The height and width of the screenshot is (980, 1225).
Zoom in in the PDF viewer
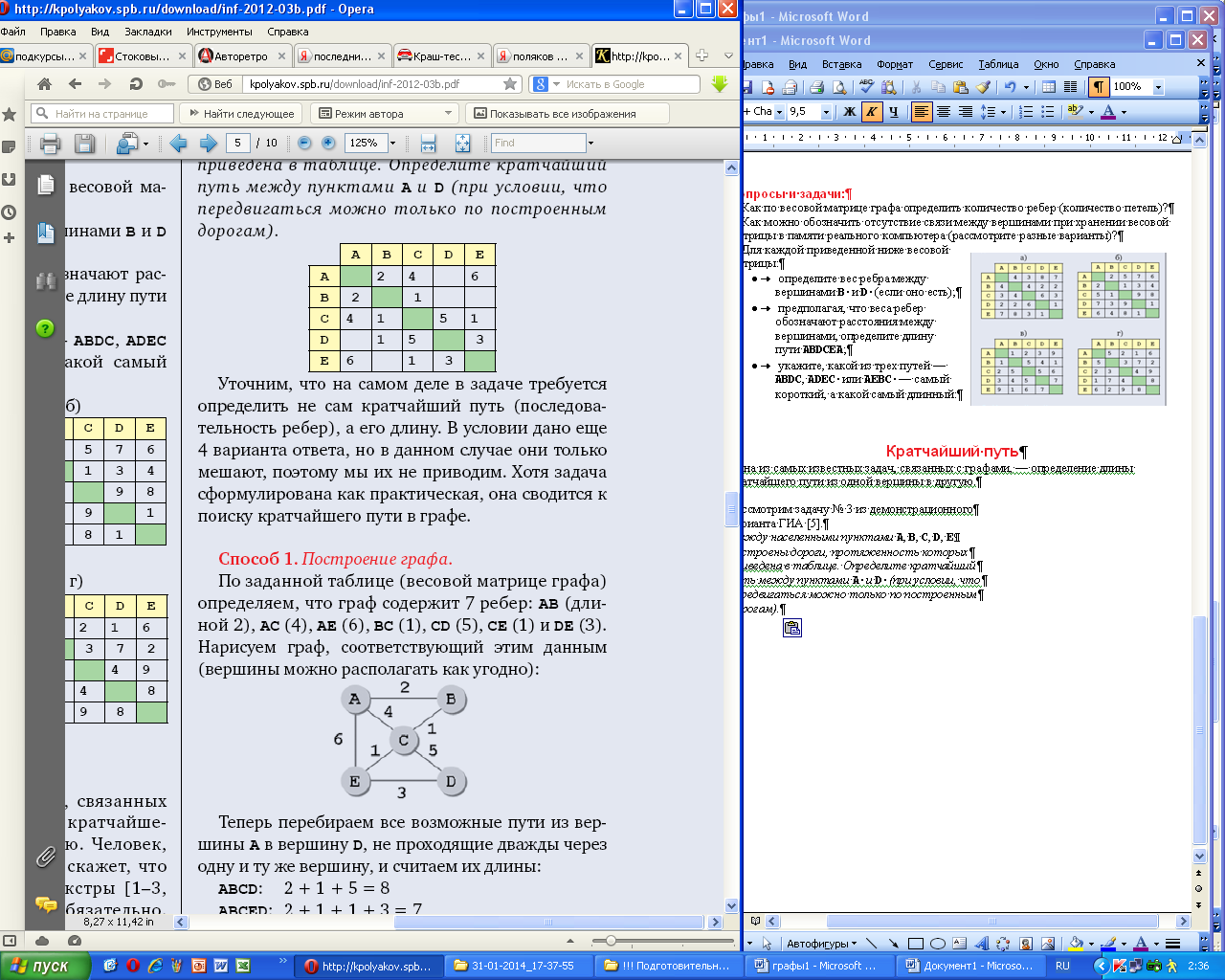point(328,143)
